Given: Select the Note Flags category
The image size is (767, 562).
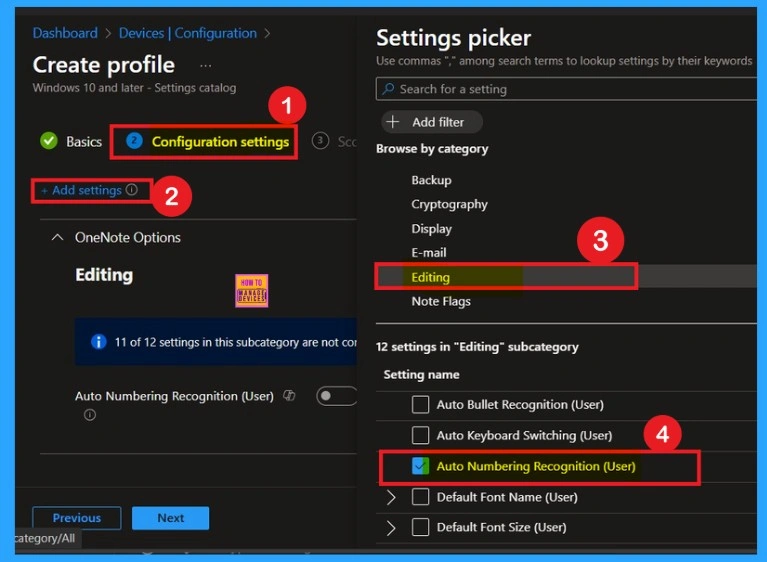Looking at the screenshot, I should click(441, 301).
